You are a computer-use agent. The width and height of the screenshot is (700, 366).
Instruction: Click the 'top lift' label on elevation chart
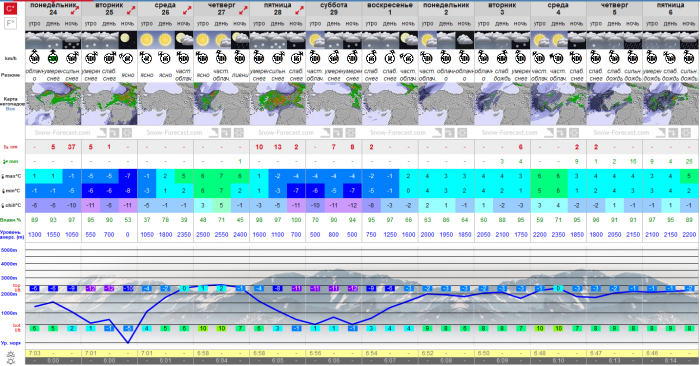tap(17, 287)
